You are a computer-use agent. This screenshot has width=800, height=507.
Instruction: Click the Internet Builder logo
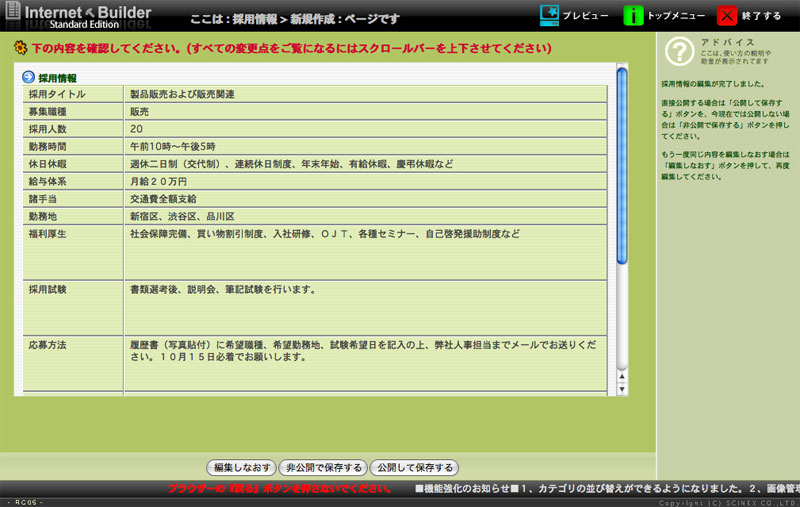coord(78,15)
